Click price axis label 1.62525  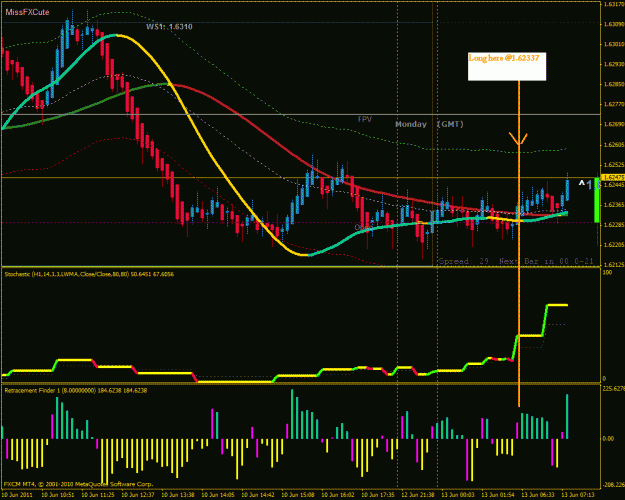[613, 165]
